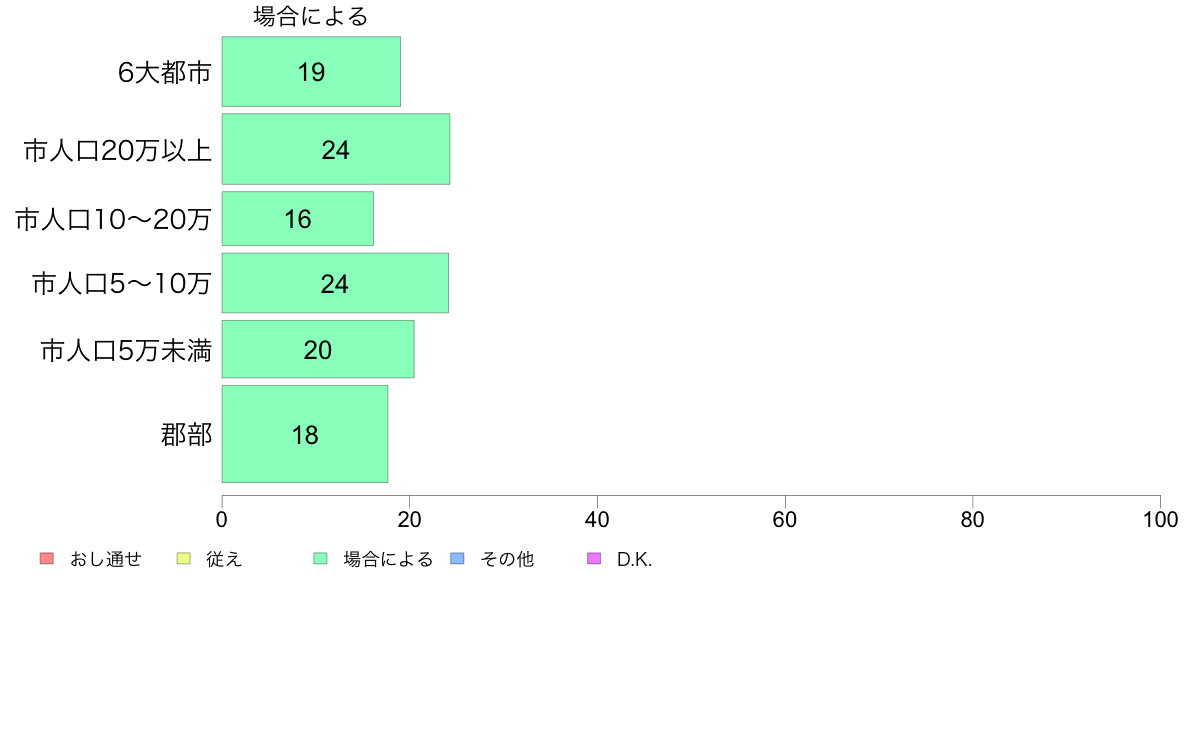
Task: Click the 市人口20万以上 bar showing 24
Action: point(336,149)
